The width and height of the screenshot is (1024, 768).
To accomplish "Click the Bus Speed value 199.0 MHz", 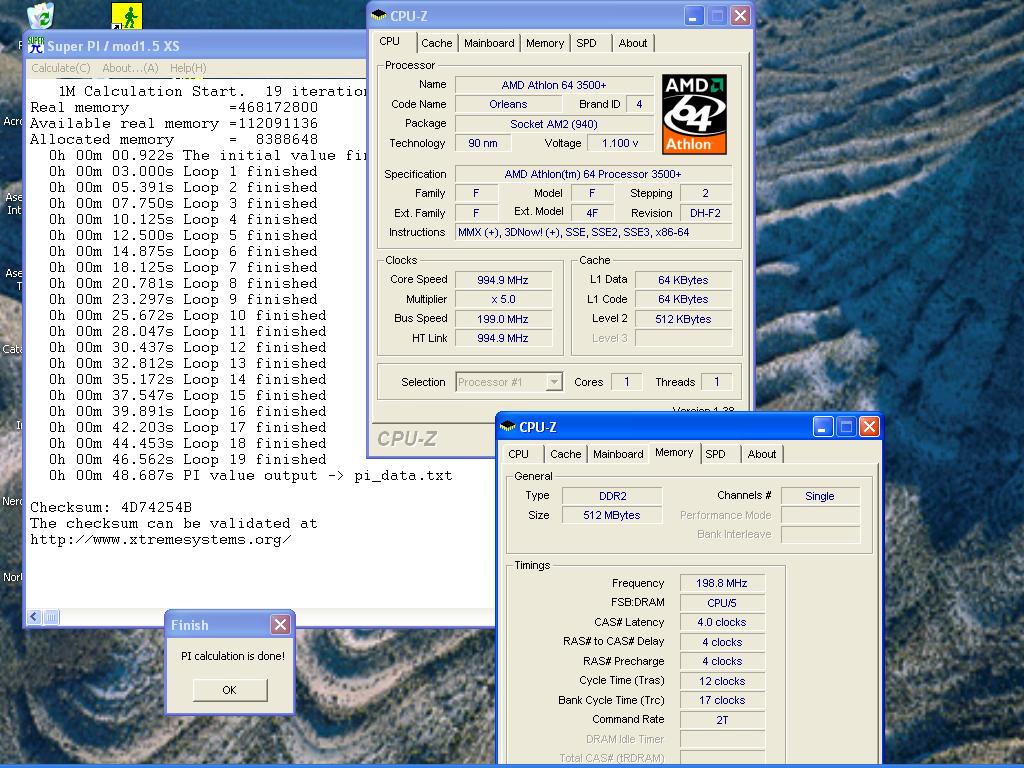I will click(x=503, y=319).
